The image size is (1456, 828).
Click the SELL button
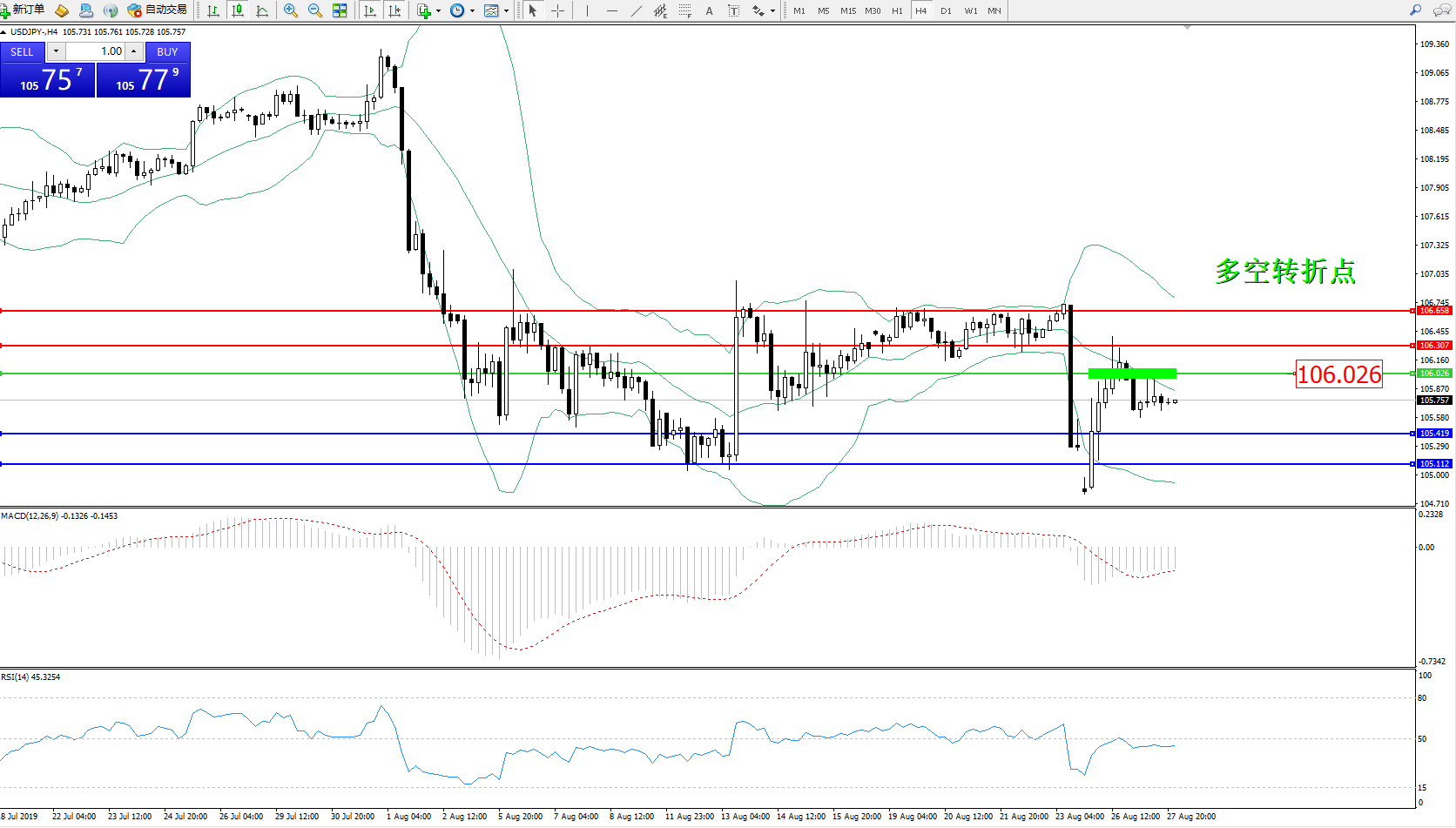pyautogui.click(x=22, y=51)
